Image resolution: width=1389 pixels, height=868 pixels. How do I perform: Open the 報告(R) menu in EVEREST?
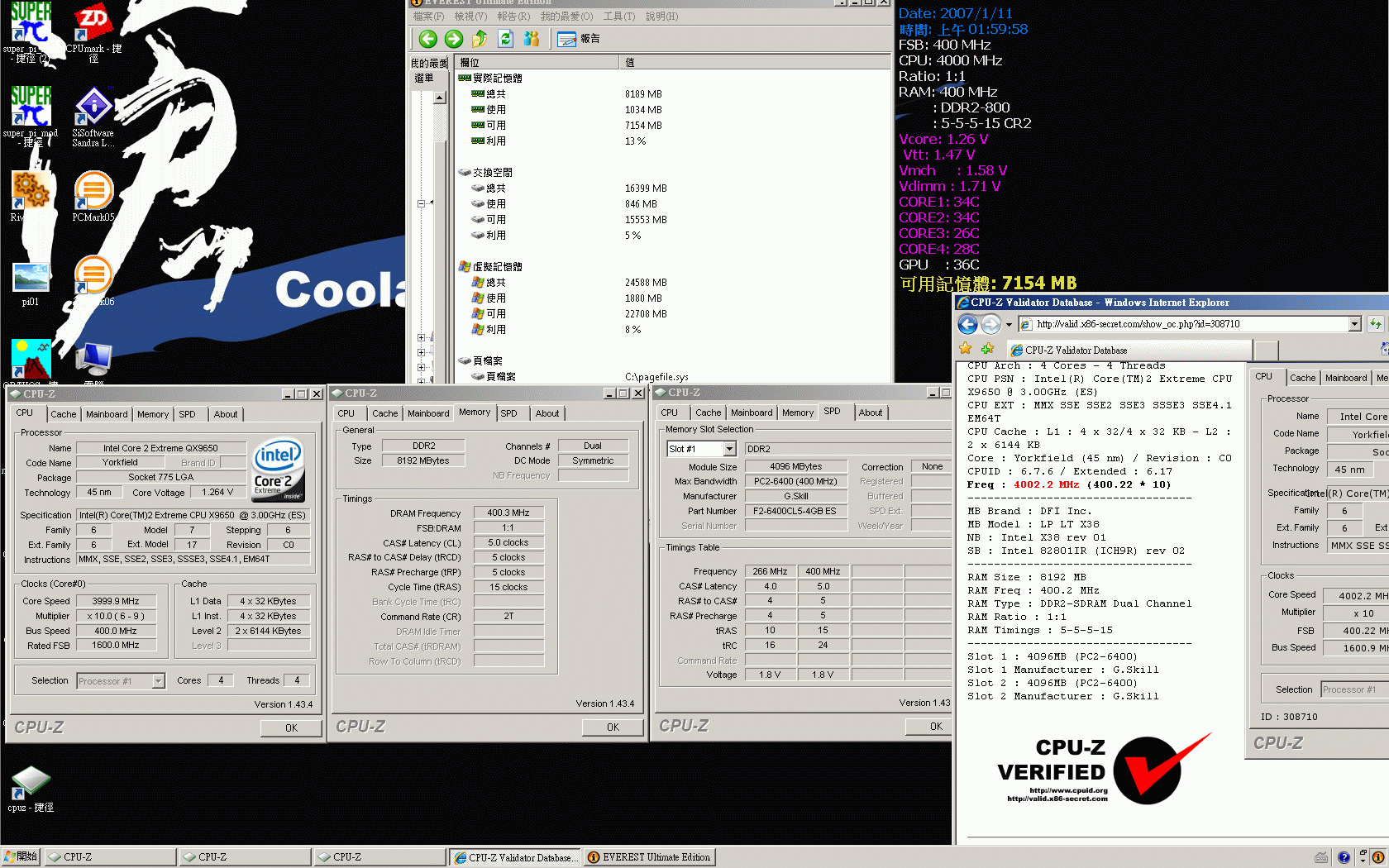[x=513, y=17]
